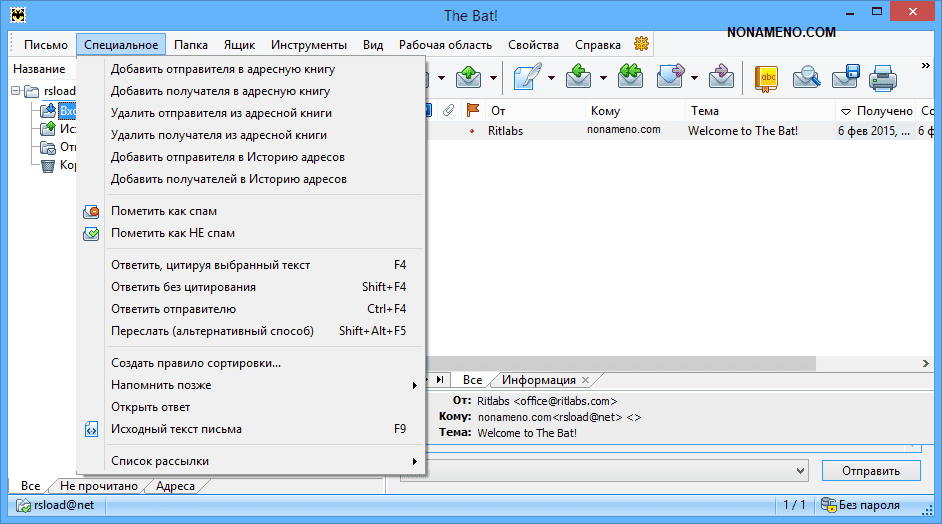
Task: Click the new message quill icon
Action: point(528,76)
